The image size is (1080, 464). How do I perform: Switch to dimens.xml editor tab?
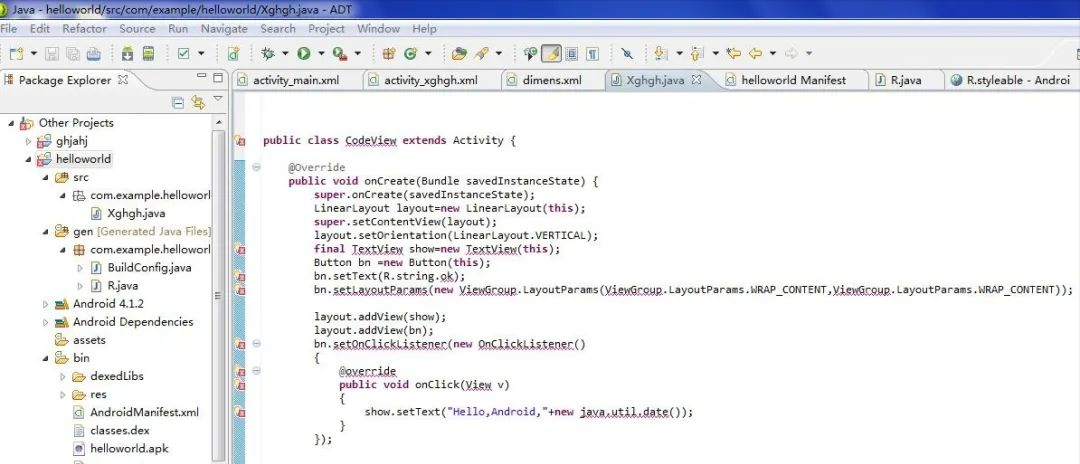pos(552,80)
